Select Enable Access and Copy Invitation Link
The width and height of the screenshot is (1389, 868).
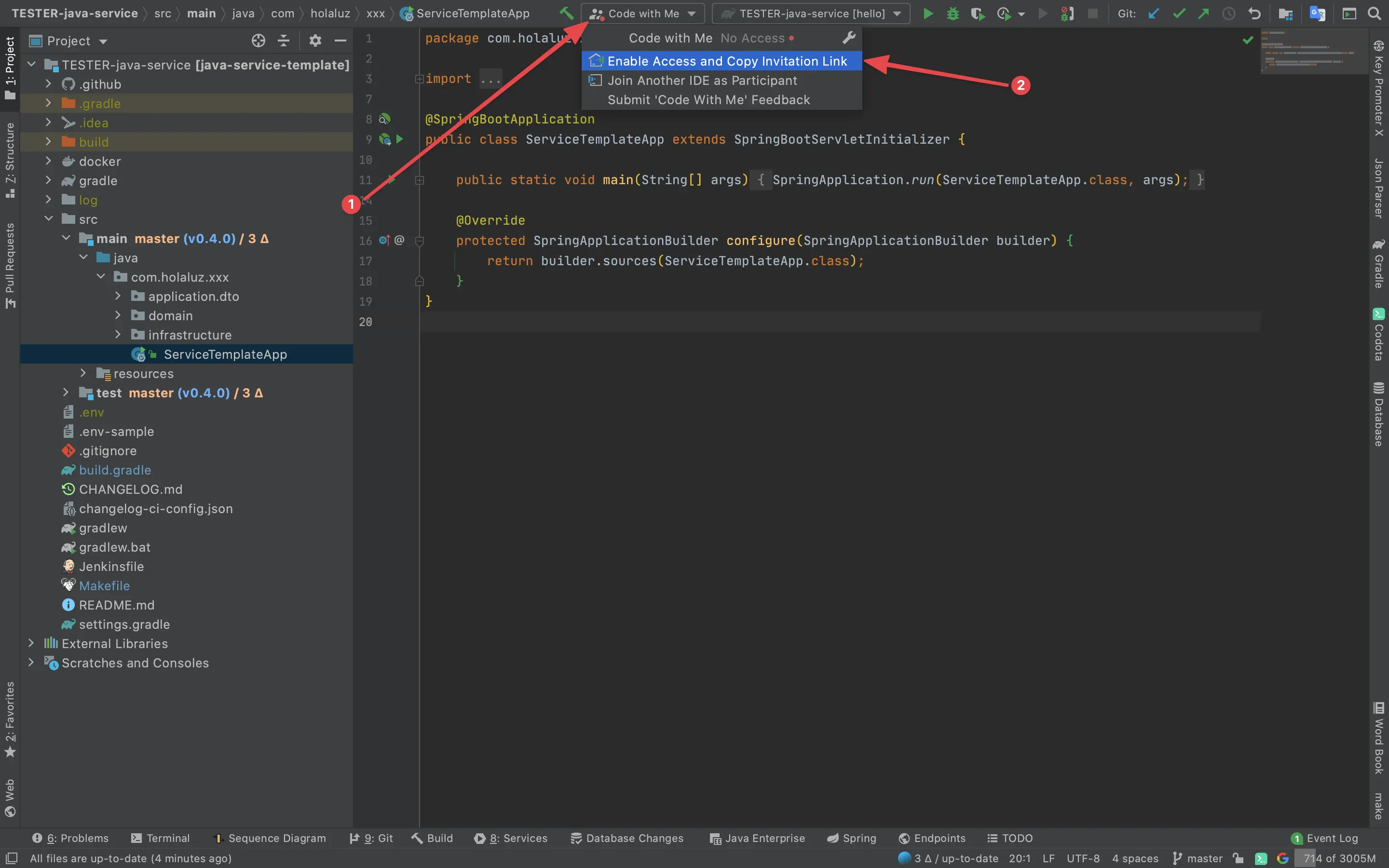[722, 61]
